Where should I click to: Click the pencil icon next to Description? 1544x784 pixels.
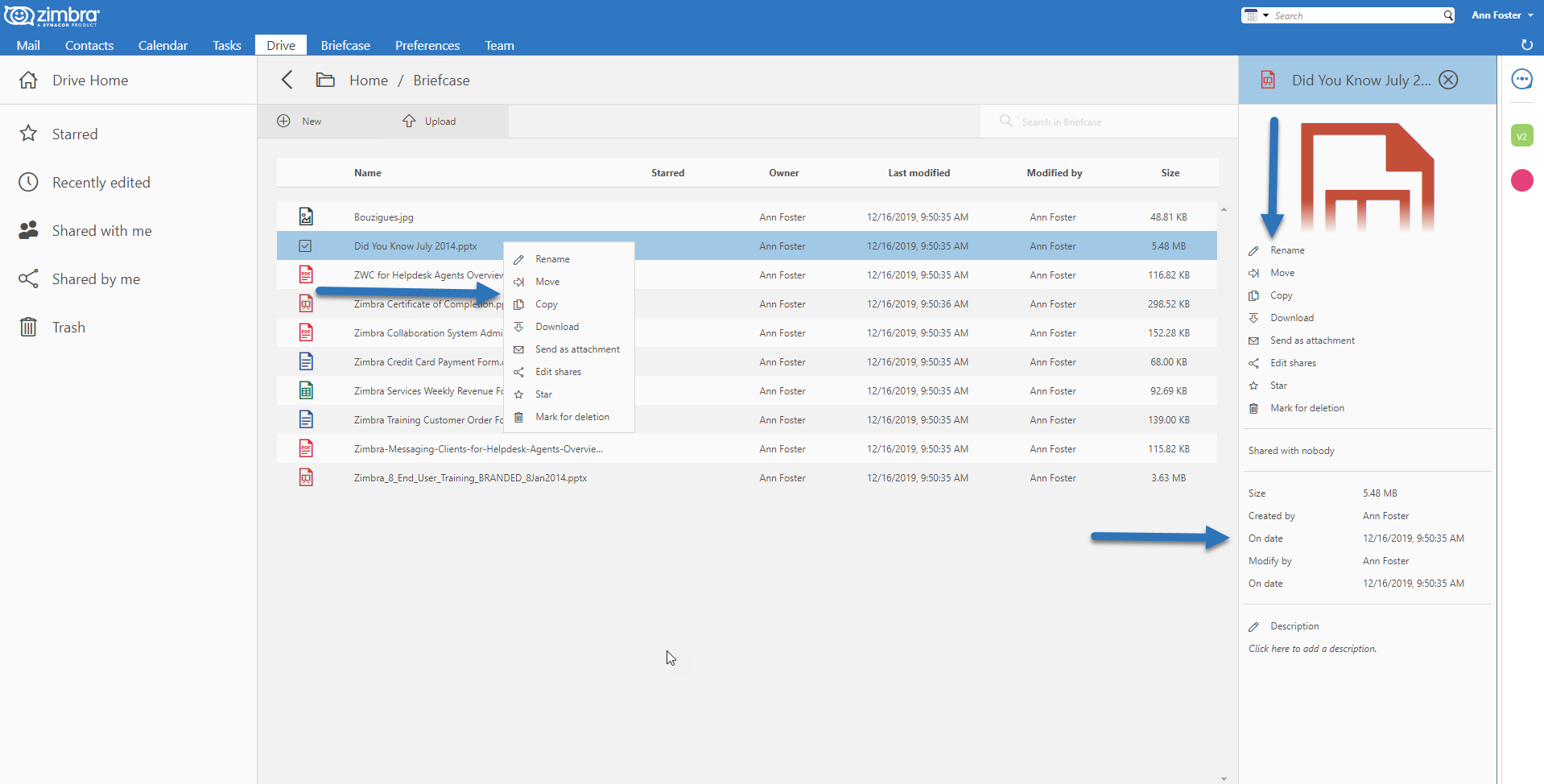(1253, 626)
